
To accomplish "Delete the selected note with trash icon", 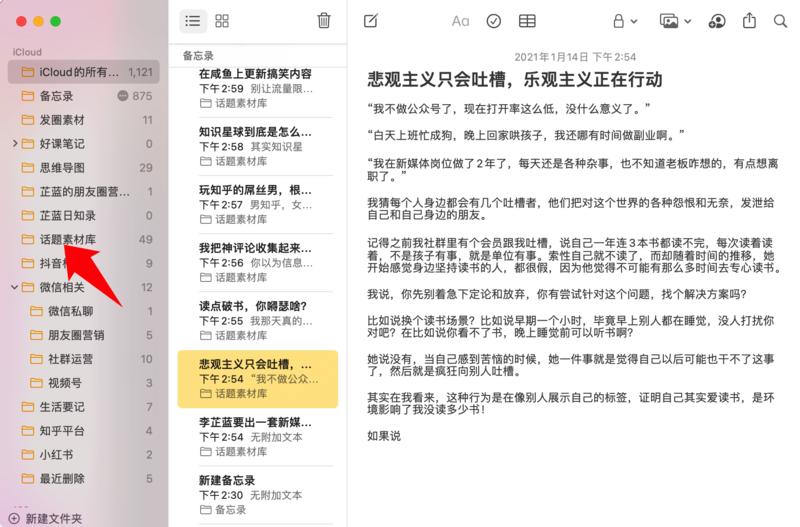I will point(323,21).
